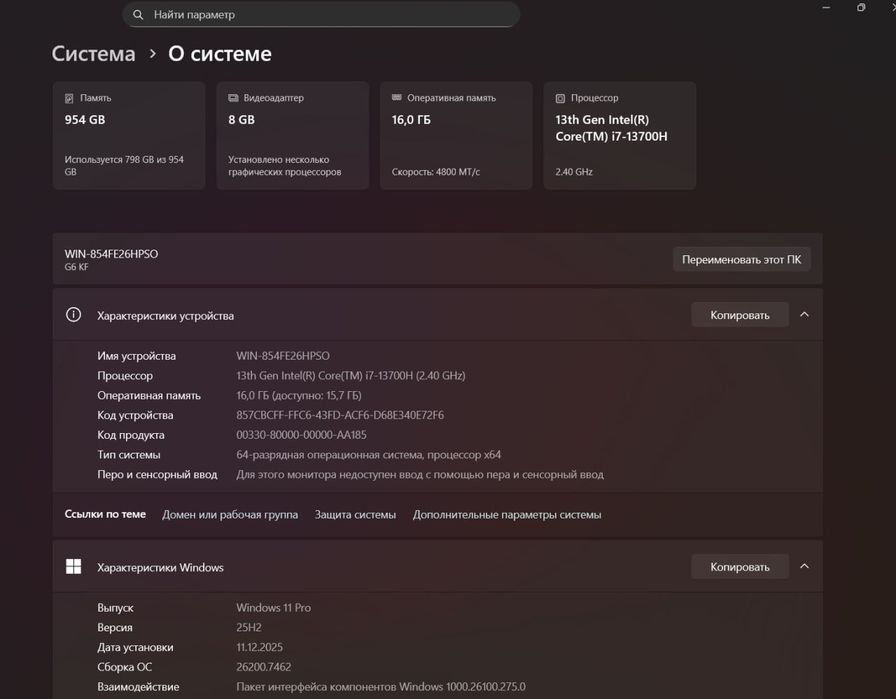The image size is (896, 699).
Task: Click 'Скорость: 4800 МТ/с' text
Action: (x=435, y=171)
